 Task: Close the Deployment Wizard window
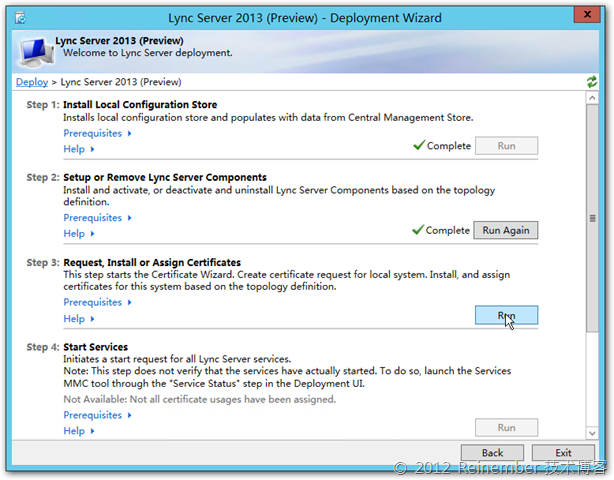(587, 14)
